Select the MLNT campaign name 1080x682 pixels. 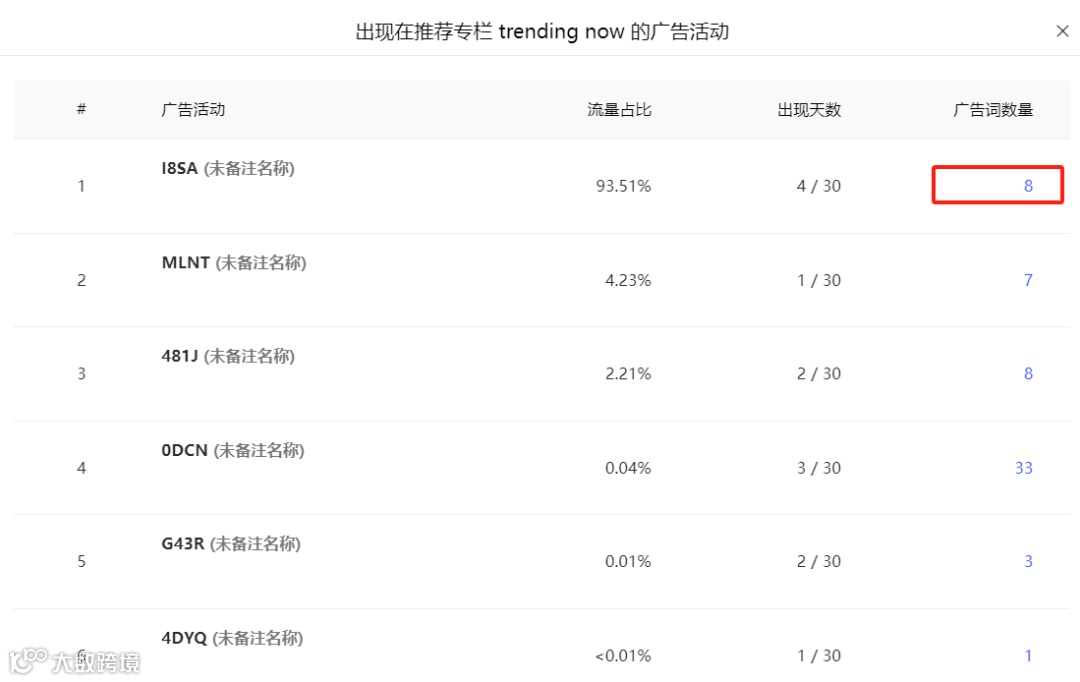185,262
